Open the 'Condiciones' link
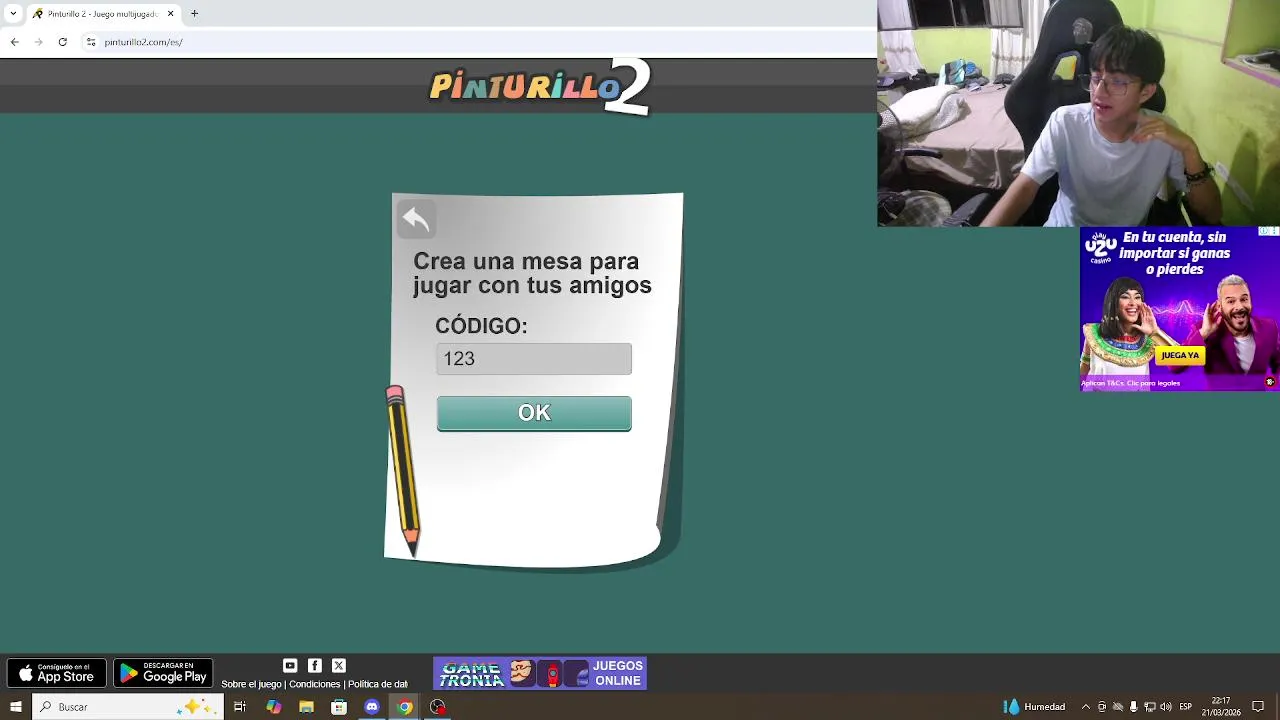The image size is (1280, 720). (x=315, y=684)
